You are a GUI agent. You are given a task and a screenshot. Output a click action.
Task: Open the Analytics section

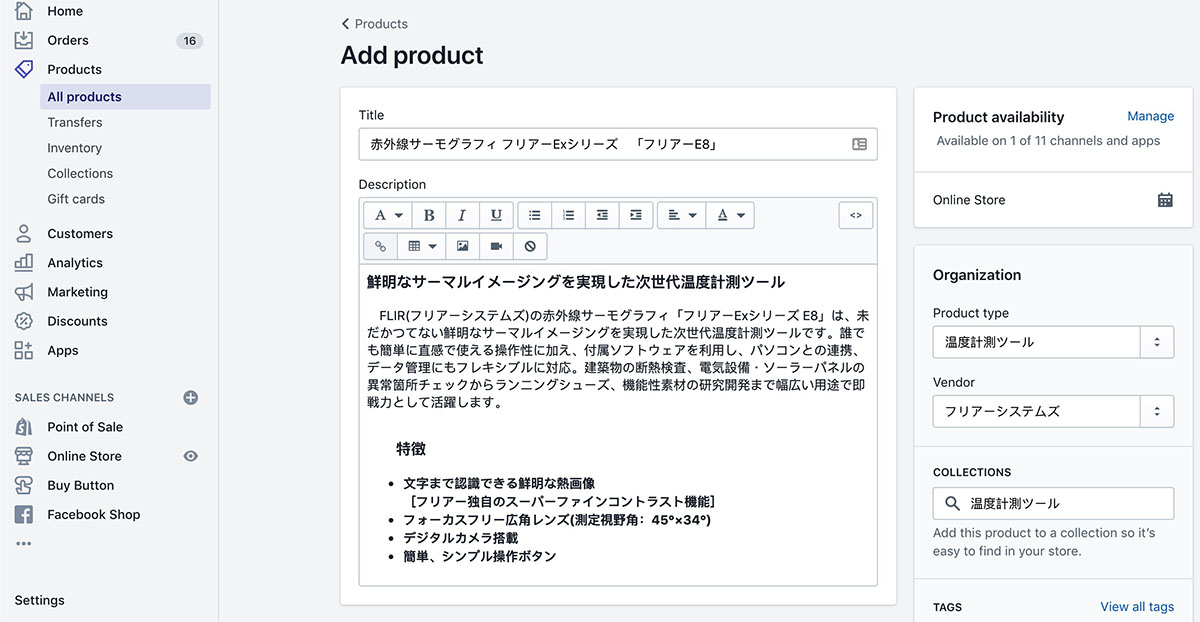point(75,262)
